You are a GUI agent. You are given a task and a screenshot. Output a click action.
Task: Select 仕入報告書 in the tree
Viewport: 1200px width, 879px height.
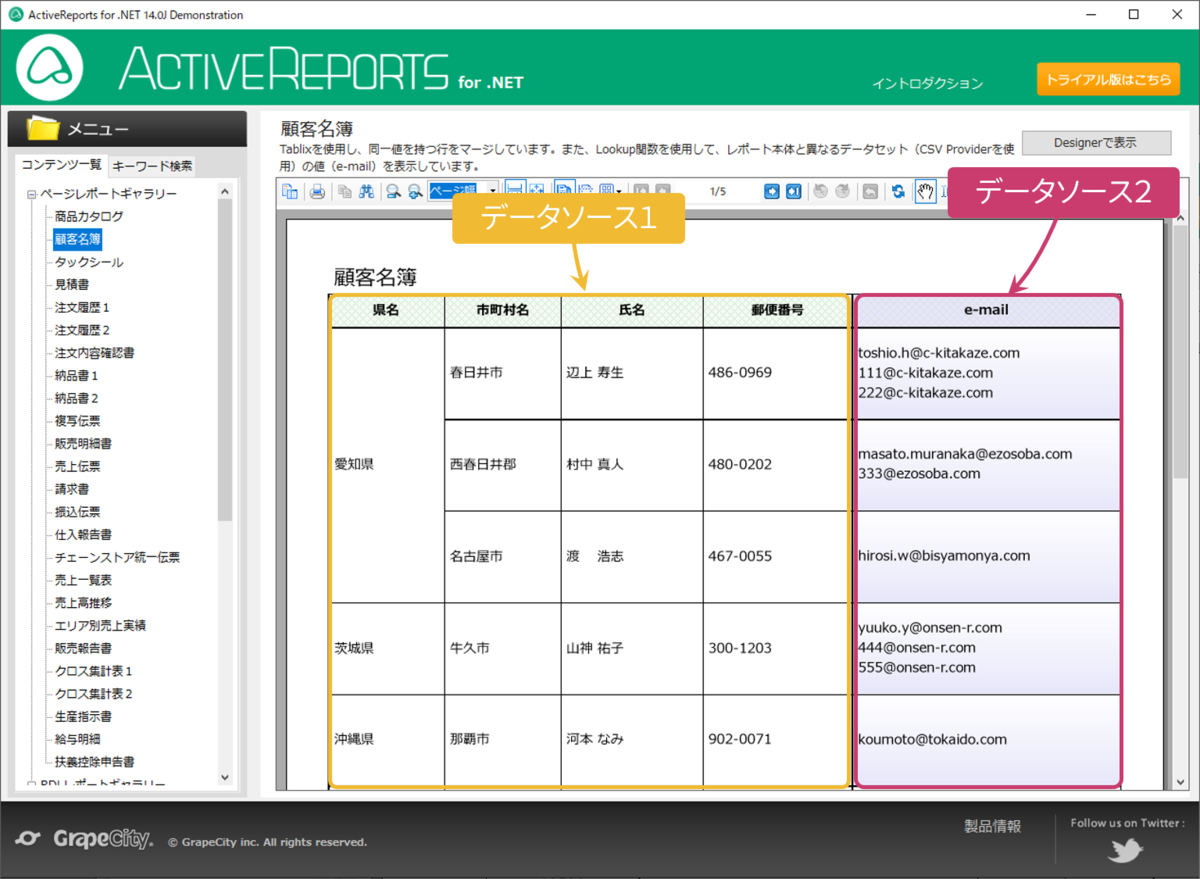(83, 535)
